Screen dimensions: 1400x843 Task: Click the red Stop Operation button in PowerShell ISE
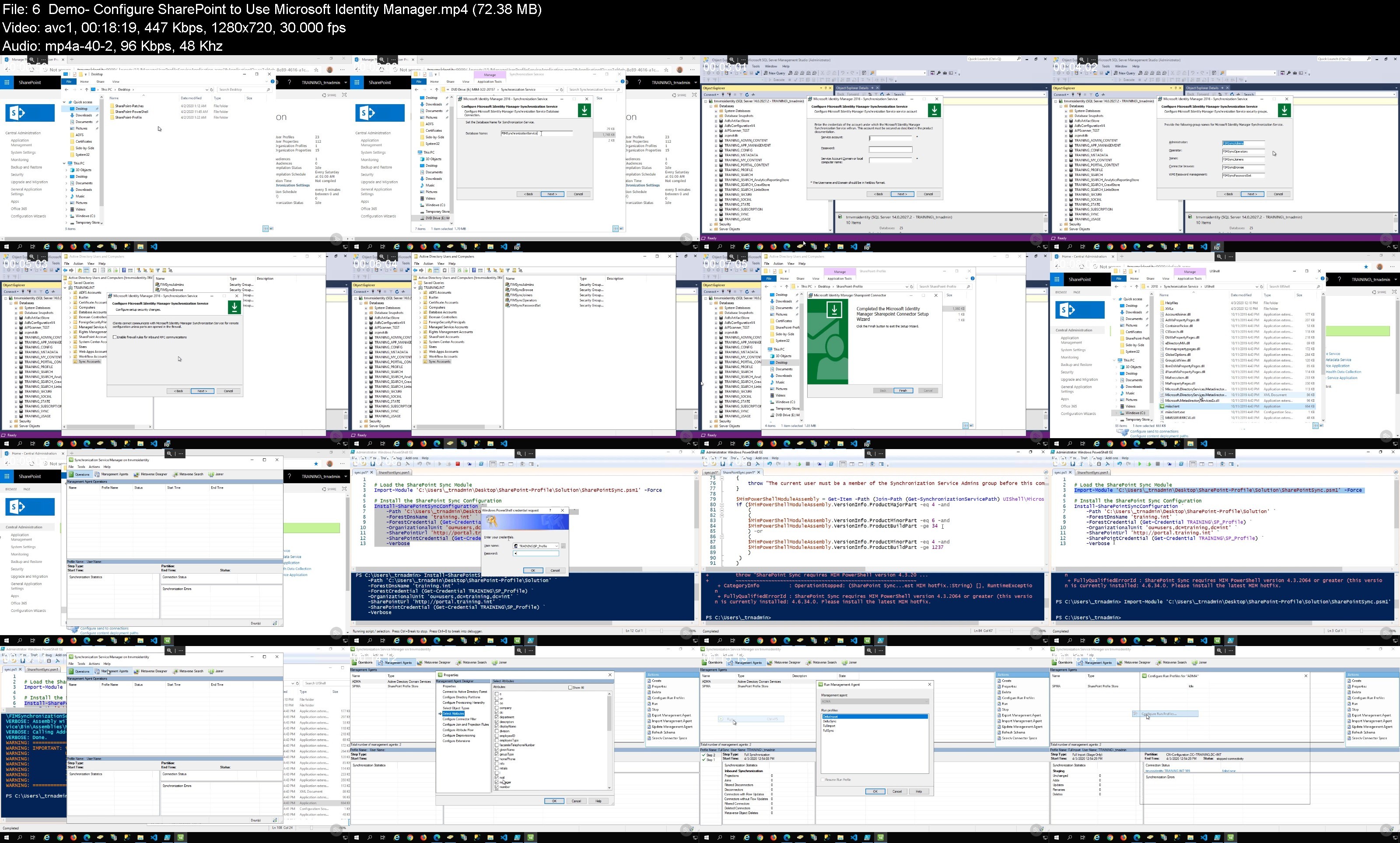(458, 464)
